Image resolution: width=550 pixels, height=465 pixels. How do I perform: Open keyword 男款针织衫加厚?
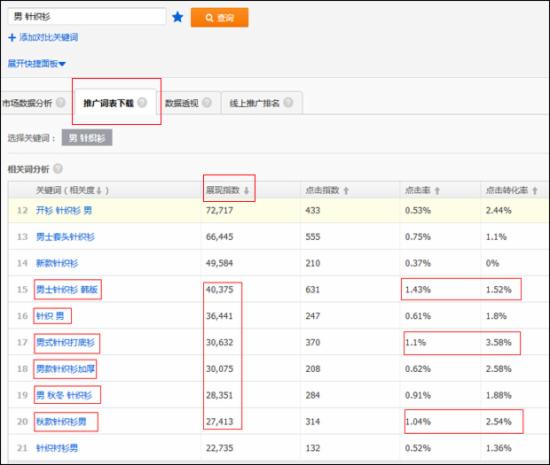coord(65,369)
